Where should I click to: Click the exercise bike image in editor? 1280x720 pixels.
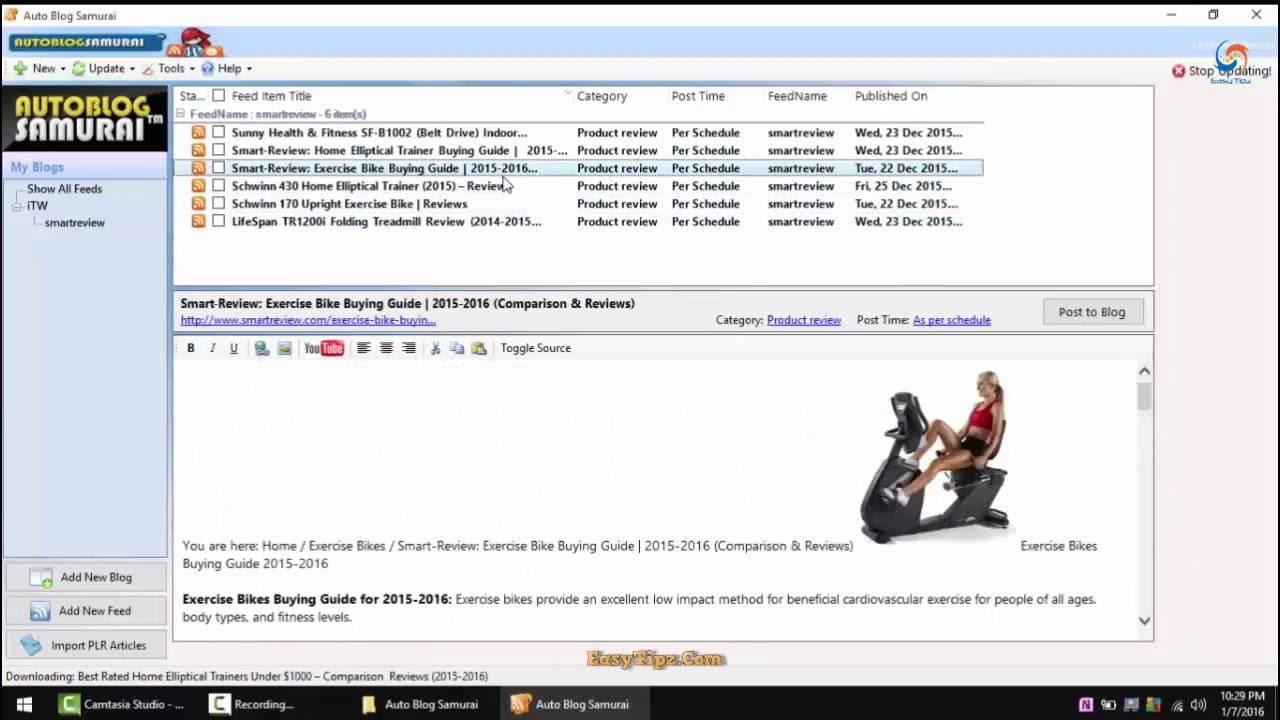coord(935,456)
